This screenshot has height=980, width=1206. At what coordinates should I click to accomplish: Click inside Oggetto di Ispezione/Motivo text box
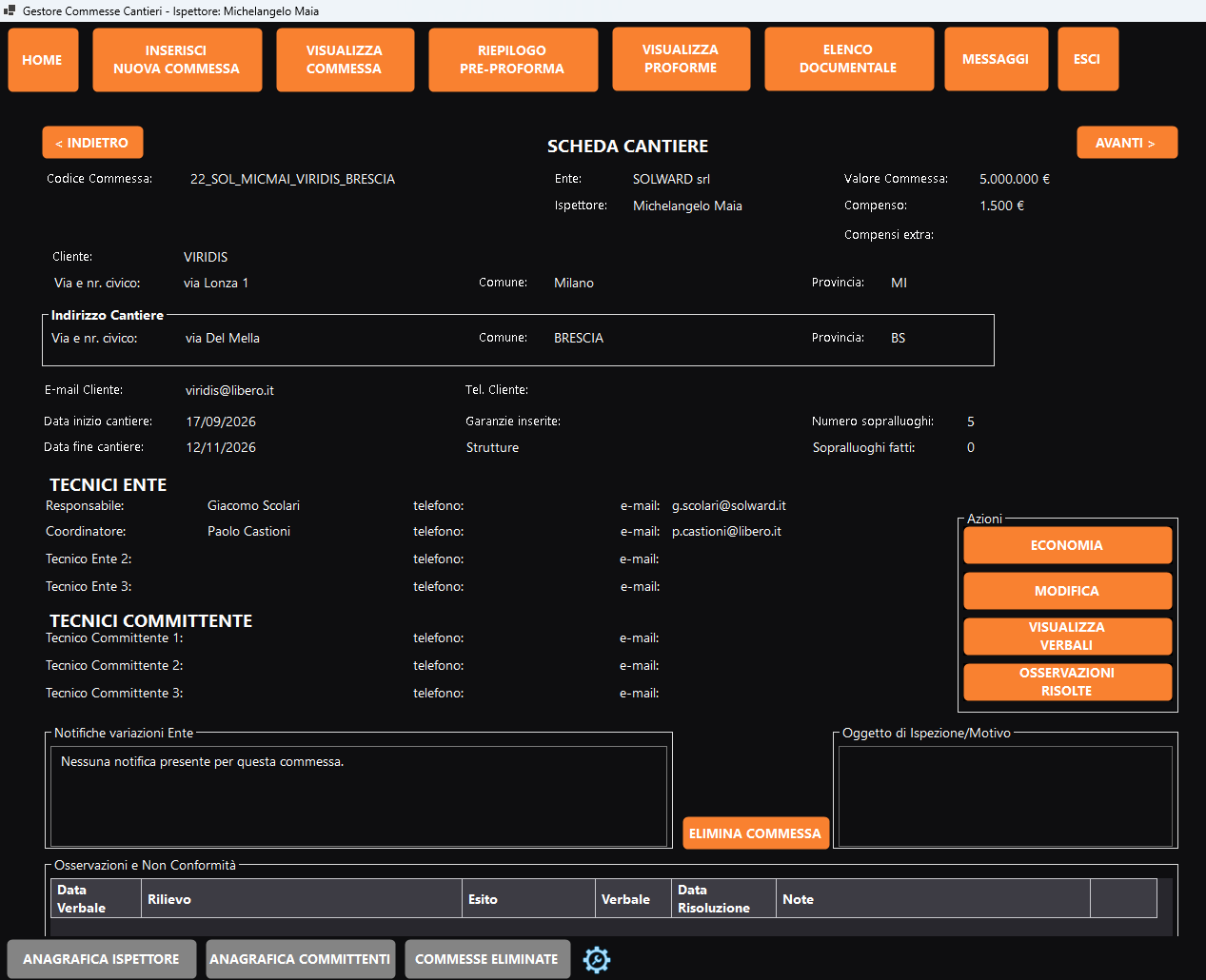(x=1005, y=796)
